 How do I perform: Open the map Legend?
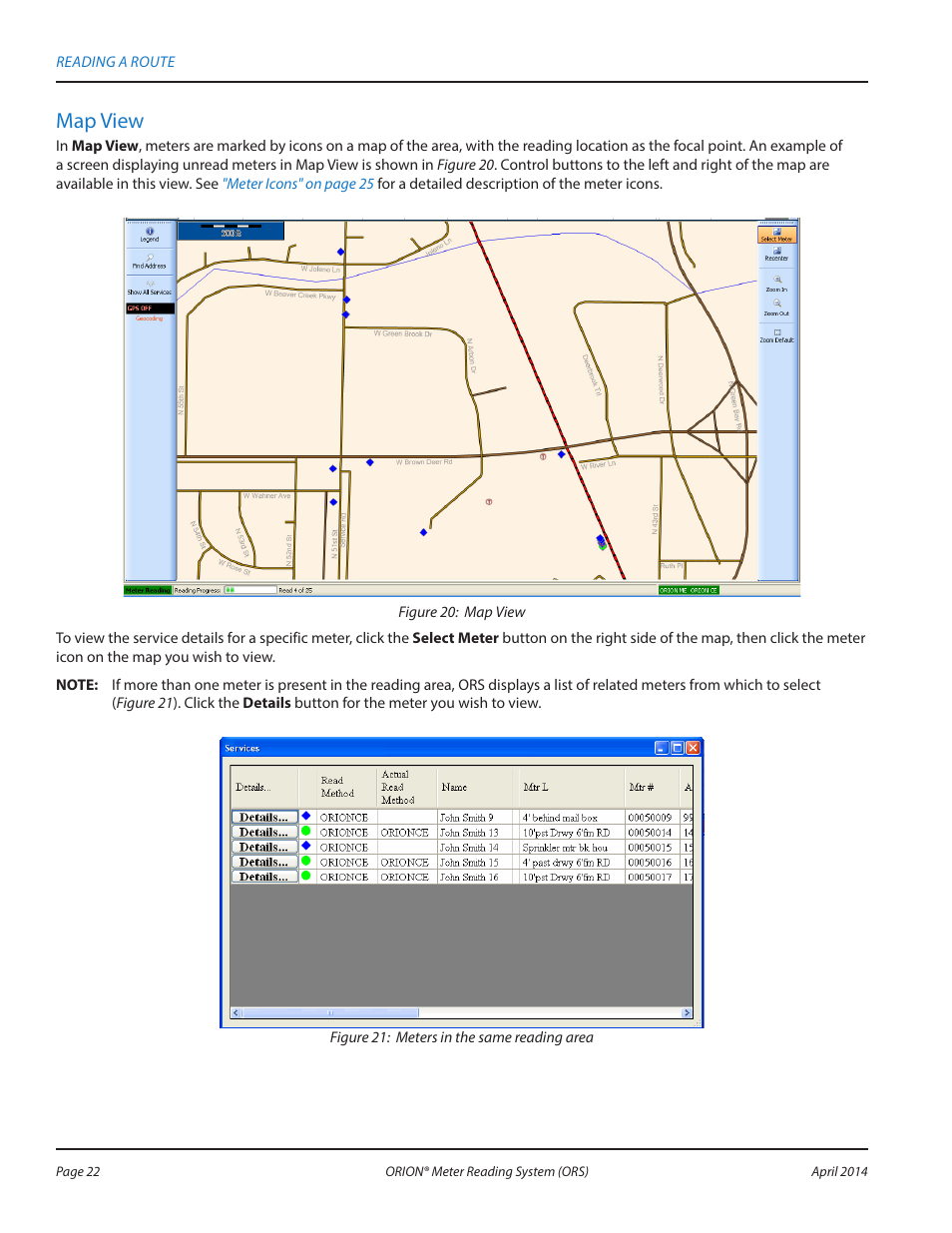(x=150, y=235)
